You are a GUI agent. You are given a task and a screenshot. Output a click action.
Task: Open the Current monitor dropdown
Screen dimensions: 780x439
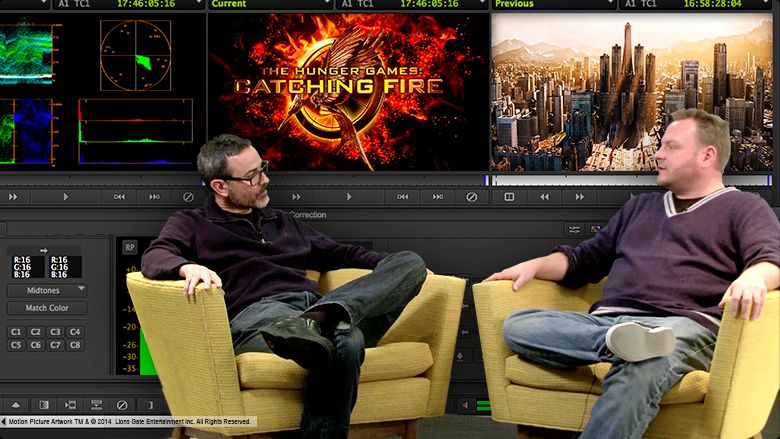[x=271, y=4]
